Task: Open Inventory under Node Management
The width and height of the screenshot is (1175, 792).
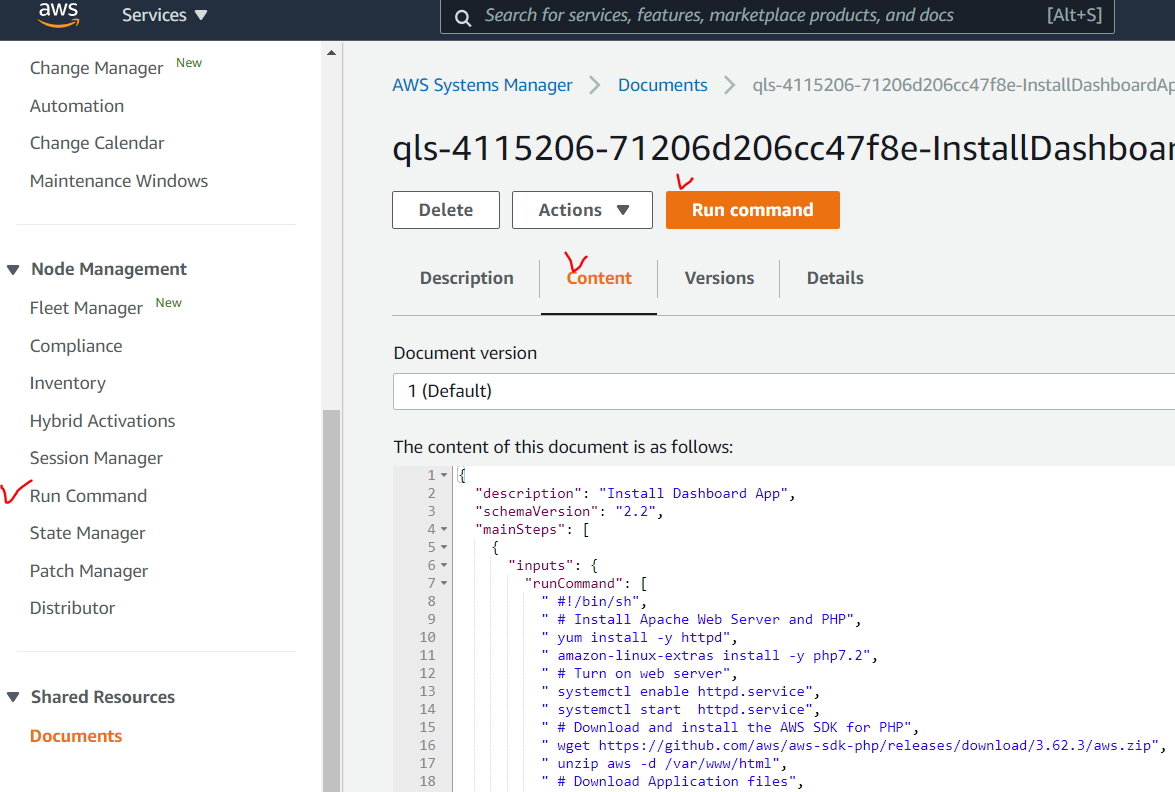Action: pyautogui.click(x=67, y=383)
